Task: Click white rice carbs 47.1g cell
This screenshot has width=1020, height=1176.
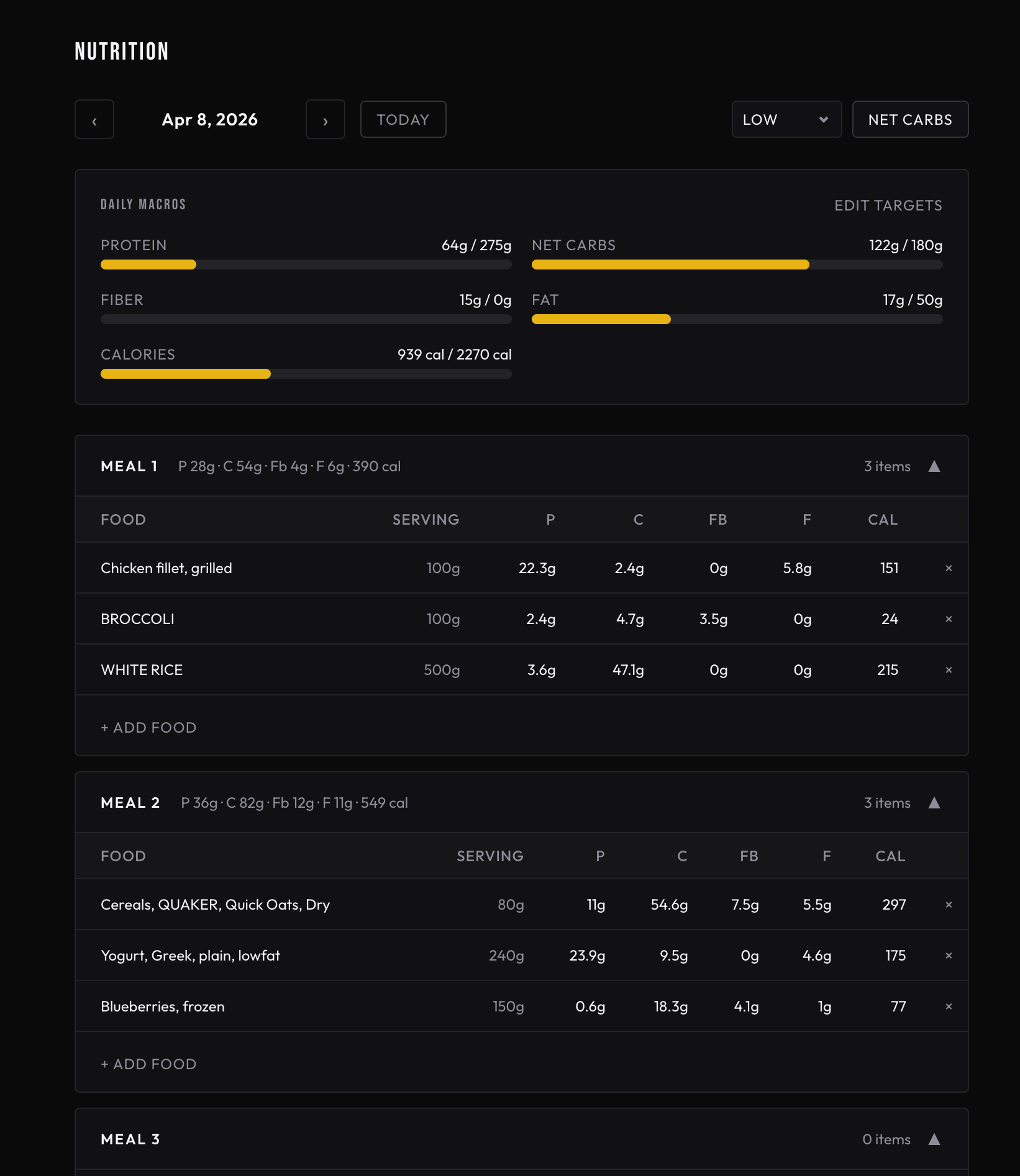Action: (628, 670)
